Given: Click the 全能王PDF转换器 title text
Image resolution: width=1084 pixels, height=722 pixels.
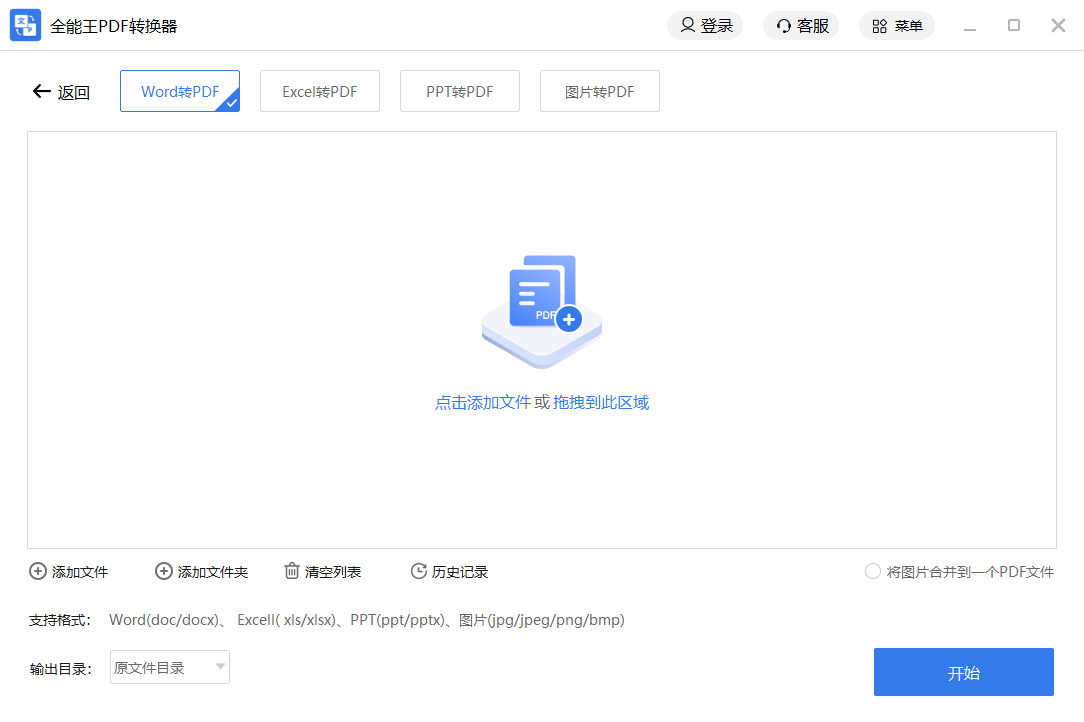Looking at the screenshot, I should tap(113, 26).
